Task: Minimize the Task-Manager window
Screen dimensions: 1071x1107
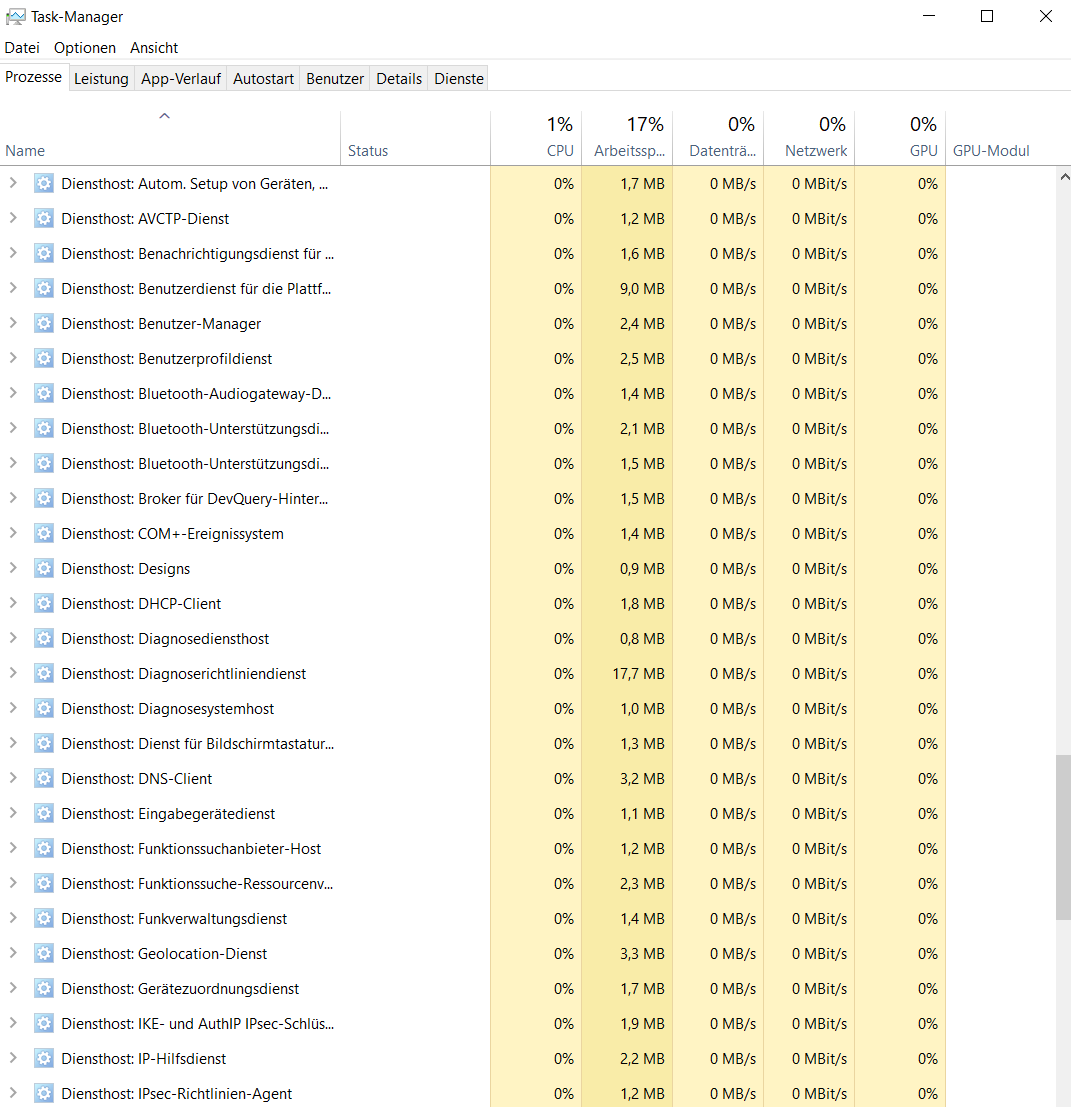Action: (x=929, y=16)
